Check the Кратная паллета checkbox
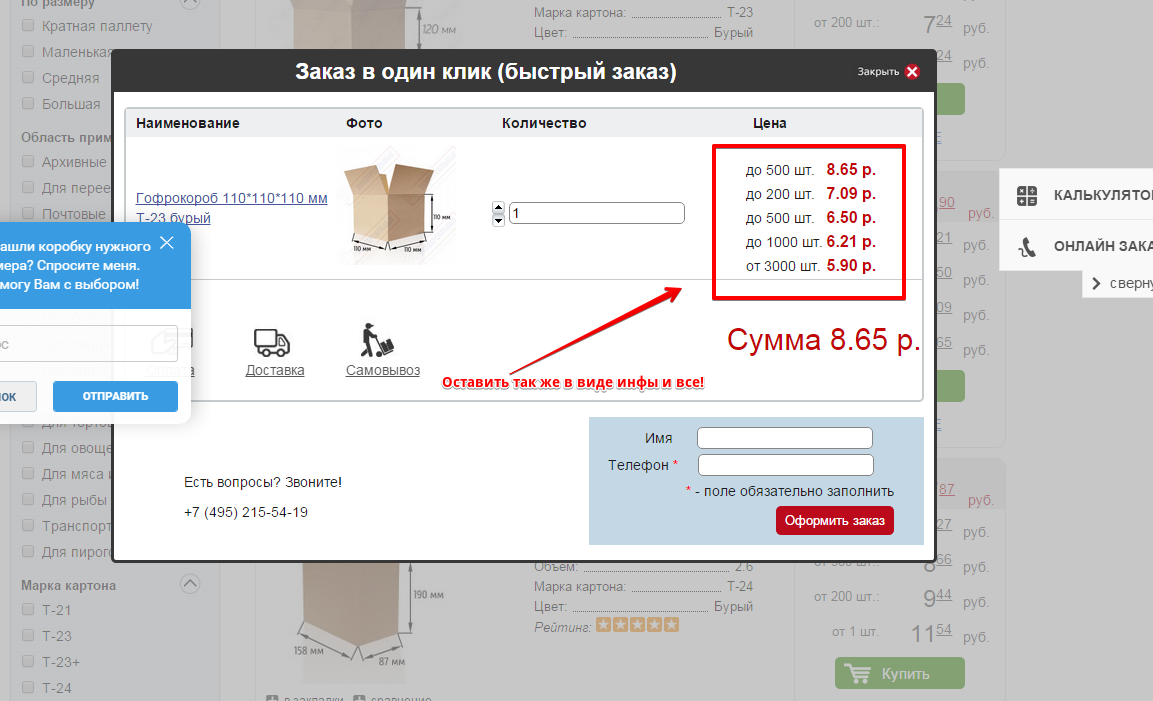The image size is (1153, 701). pyautogui.click(x=28, y=26)
